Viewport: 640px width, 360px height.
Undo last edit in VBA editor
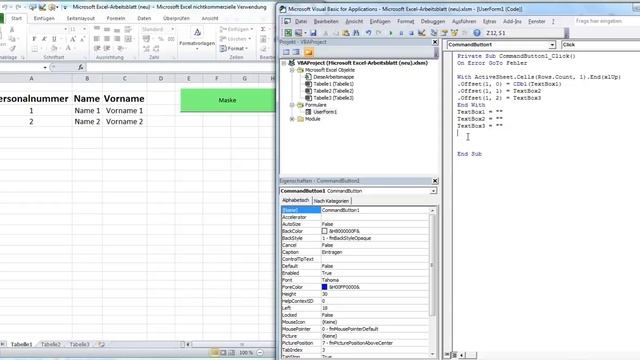pyautogui.click(x=369, y=33)
